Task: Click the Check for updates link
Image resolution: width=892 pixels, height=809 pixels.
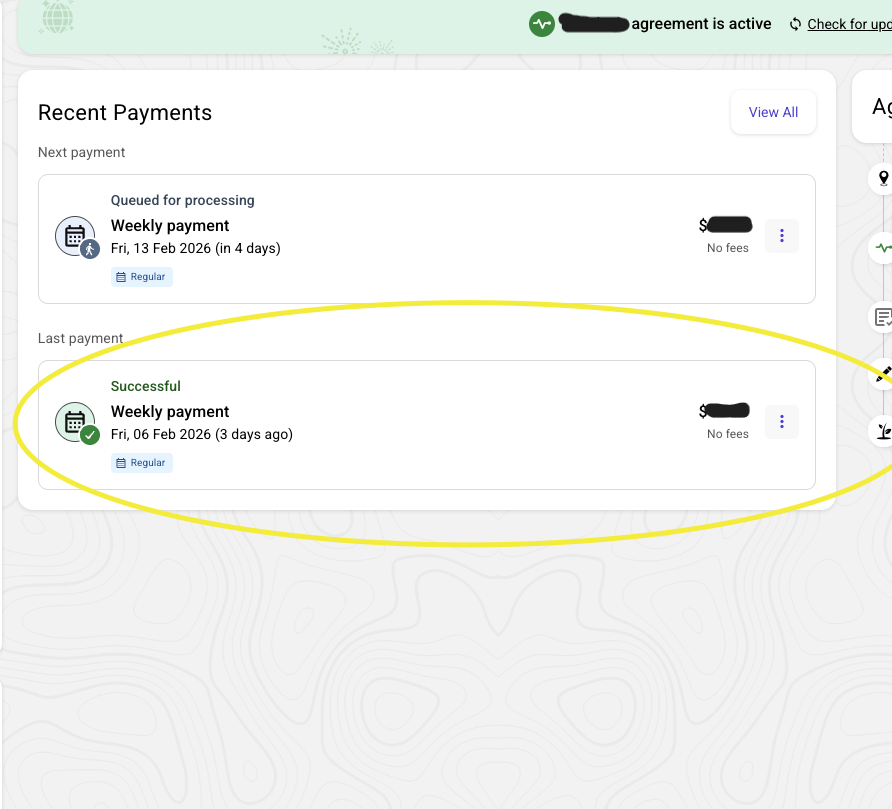Action: click(x=849, y=24)
